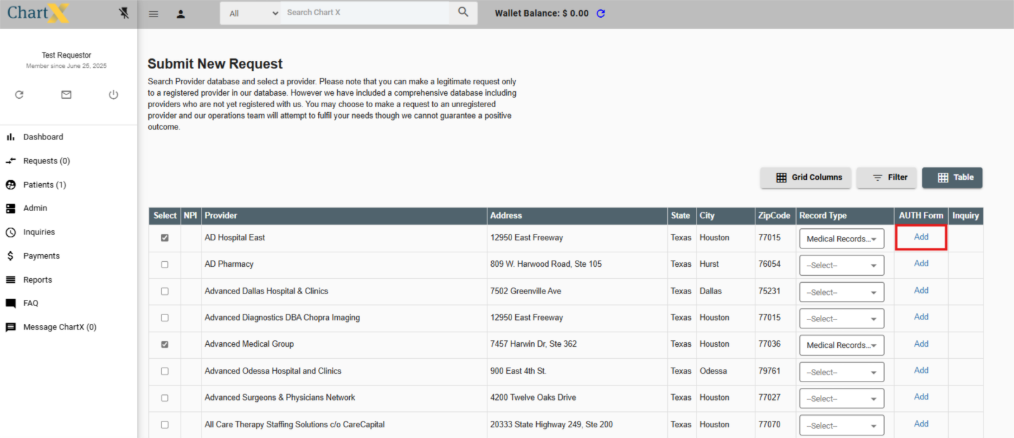Open Admin in sidebar
Viewport: 1014px width, 438px height.
click(x=35, y=208)
